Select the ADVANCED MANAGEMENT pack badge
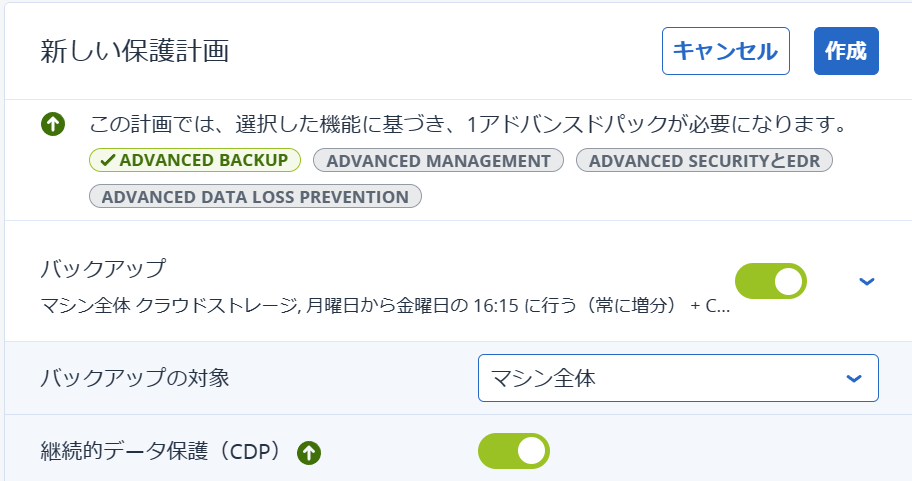Screen dimensions: 912x481 click(439, 161)
